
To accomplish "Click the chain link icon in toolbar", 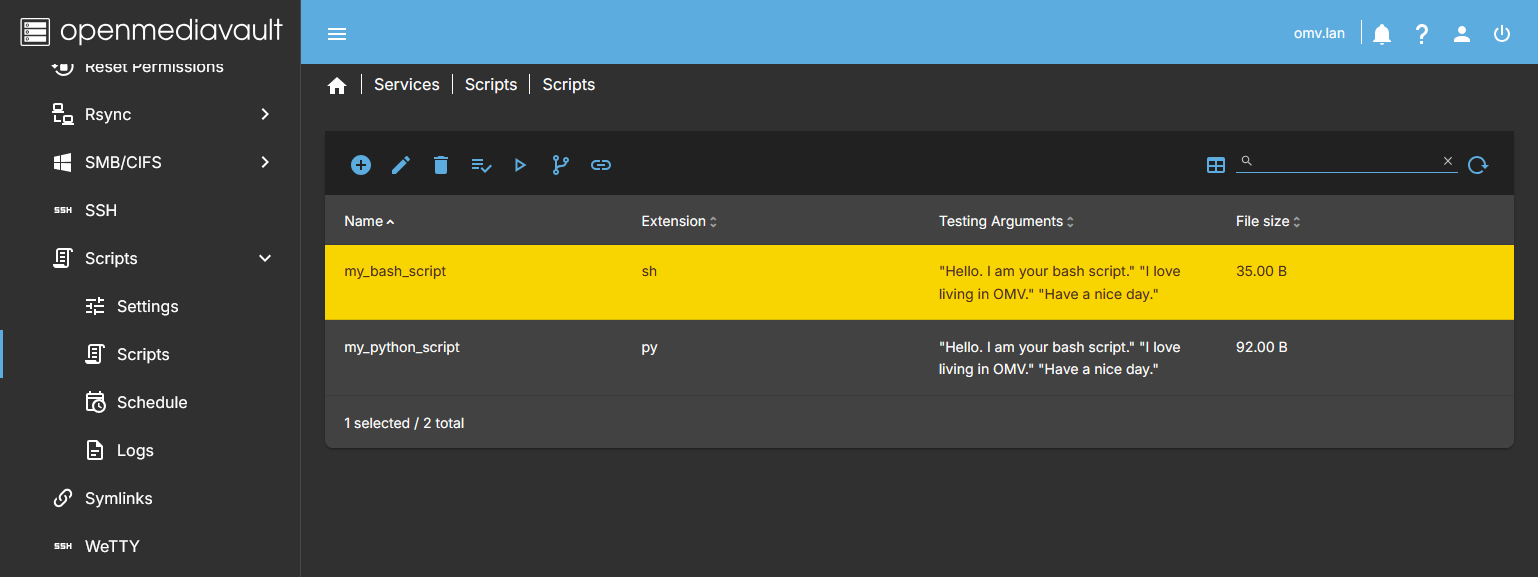I will tap(601, 165).
